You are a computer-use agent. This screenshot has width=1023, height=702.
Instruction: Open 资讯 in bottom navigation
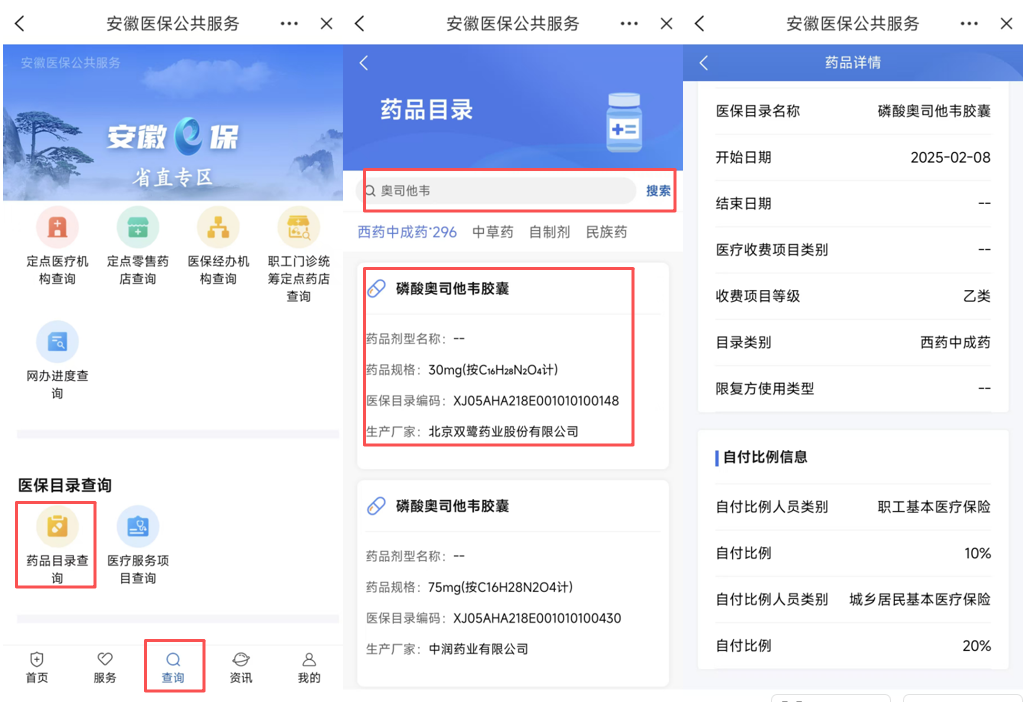(x=241, y=667)
